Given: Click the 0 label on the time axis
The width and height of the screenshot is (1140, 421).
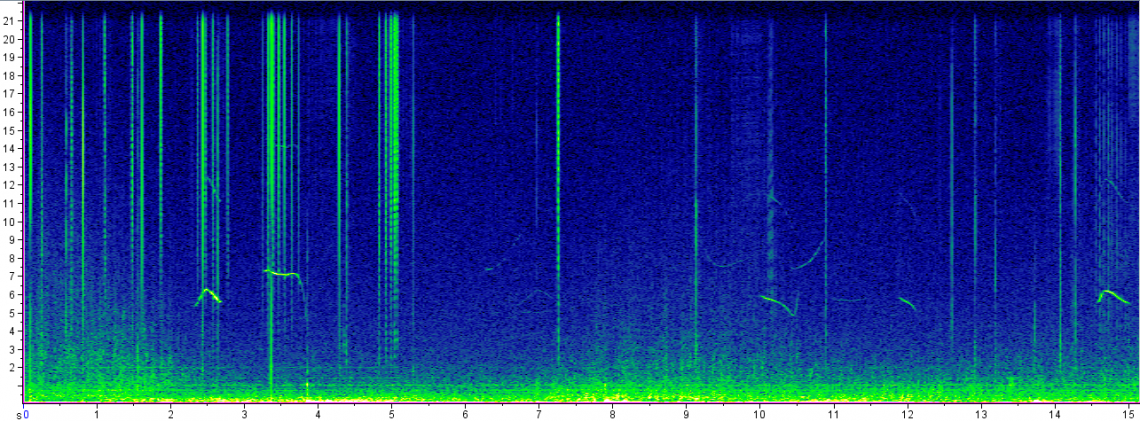Looking at the screenshot, I should click(27, 414).
